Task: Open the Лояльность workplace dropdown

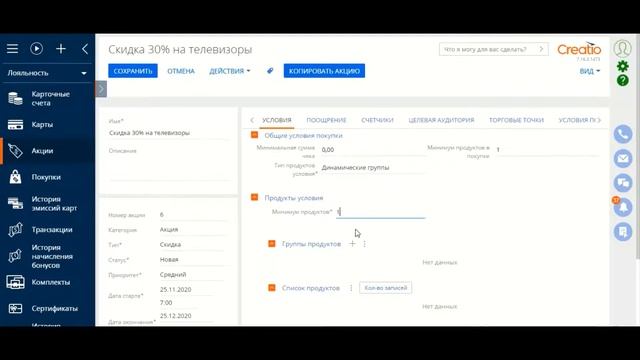Action: click(47, 73)
